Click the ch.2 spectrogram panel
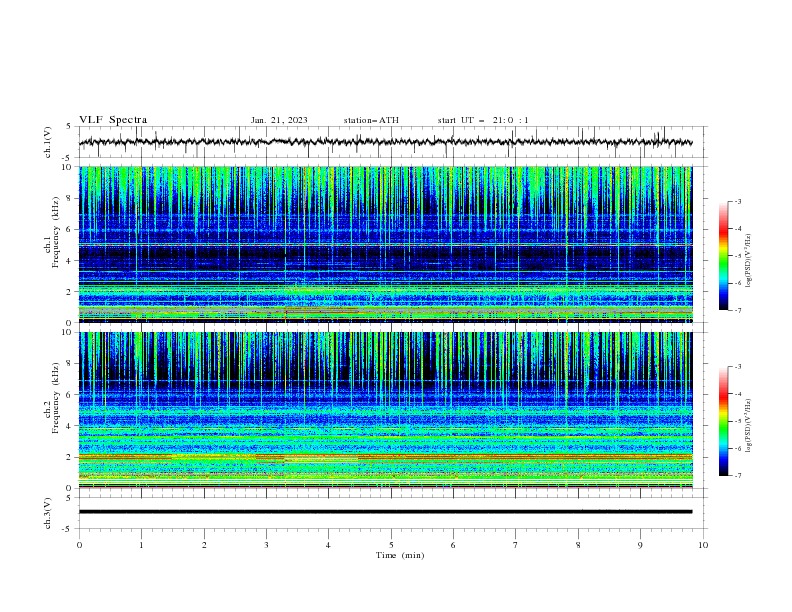Screen dimensions: 792x612 (x=385, y=410)
